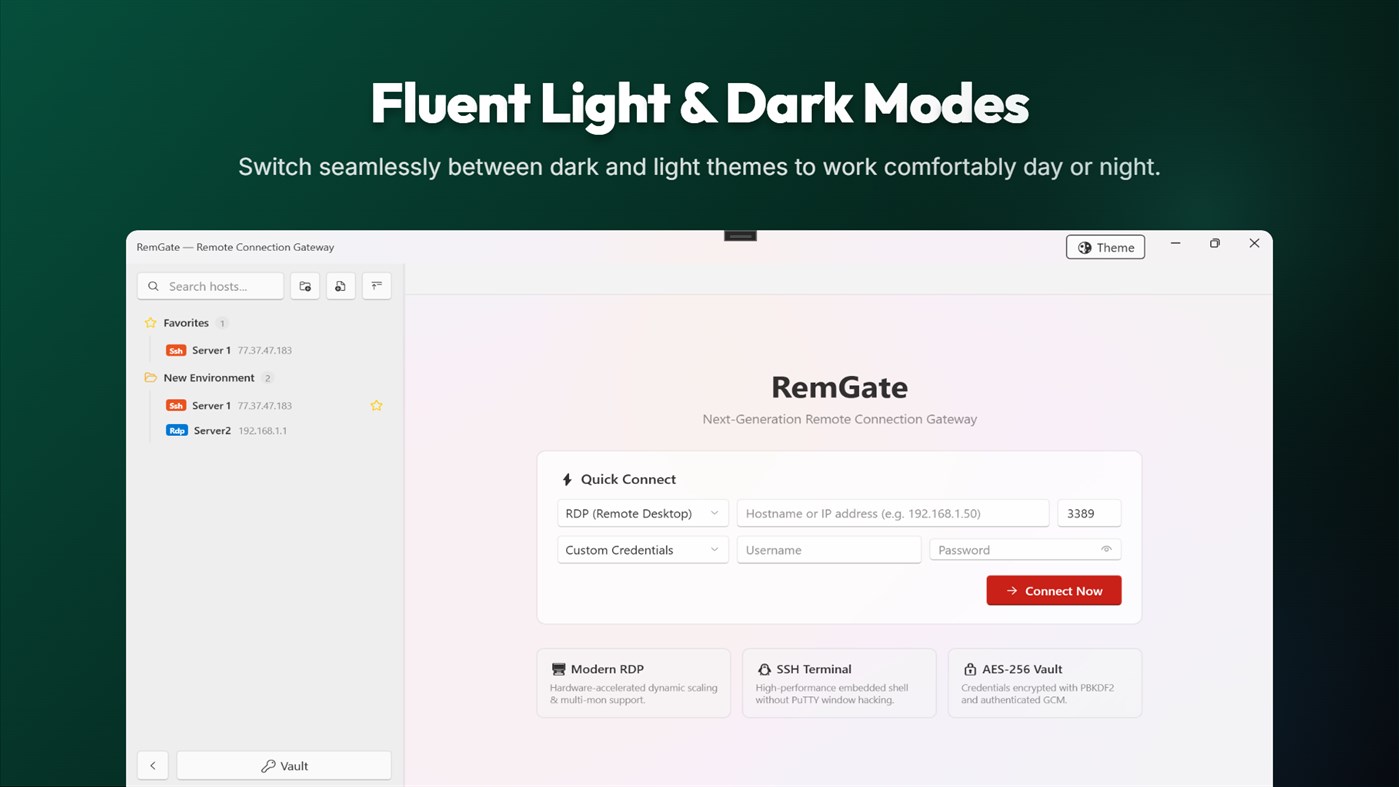Screen dimensions: 1399x787
Task: Open the Custom Credentials dropdown
Action: 643,550
